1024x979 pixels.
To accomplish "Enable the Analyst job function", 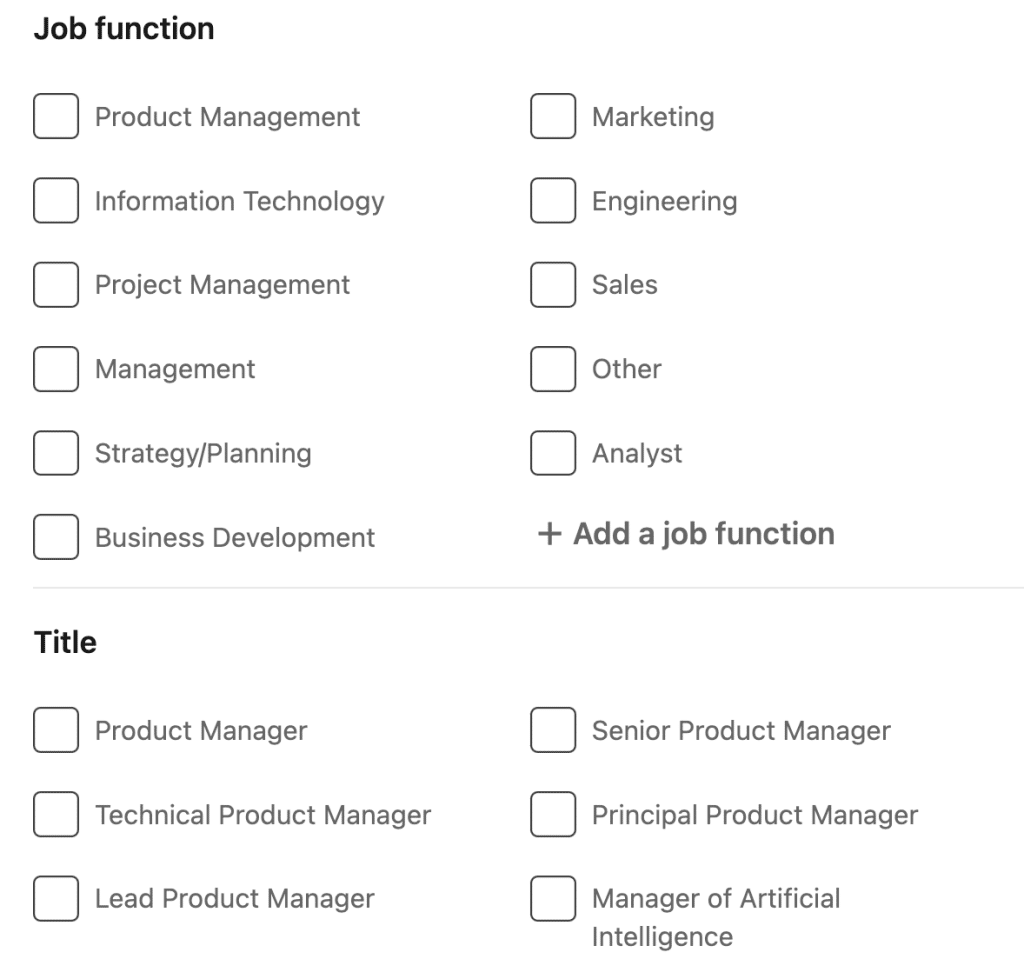I will (553, 453).
